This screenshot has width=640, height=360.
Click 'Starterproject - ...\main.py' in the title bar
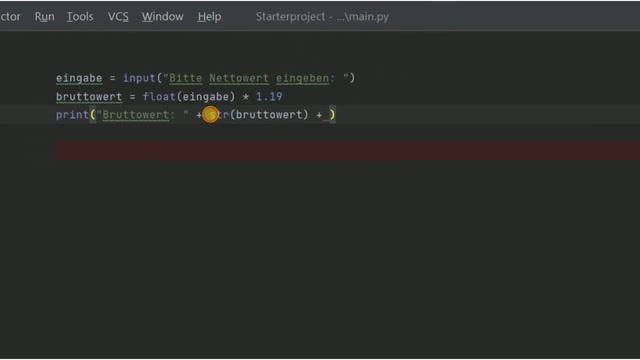coord(322,17)
